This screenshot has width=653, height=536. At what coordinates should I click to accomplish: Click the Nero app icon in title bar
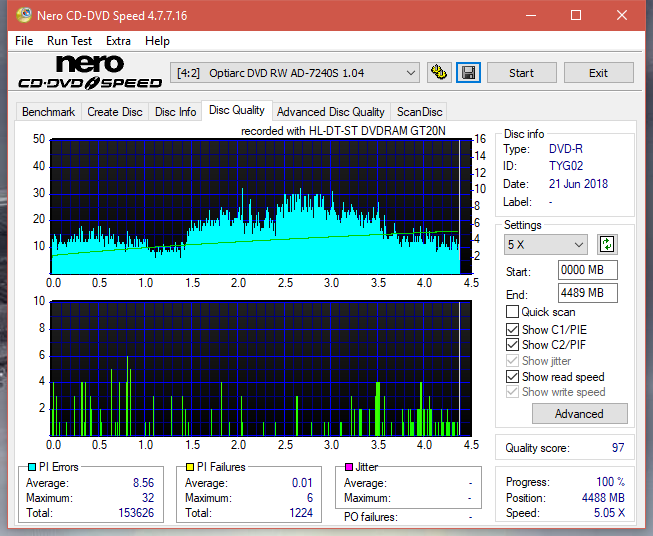click(24, 15)
